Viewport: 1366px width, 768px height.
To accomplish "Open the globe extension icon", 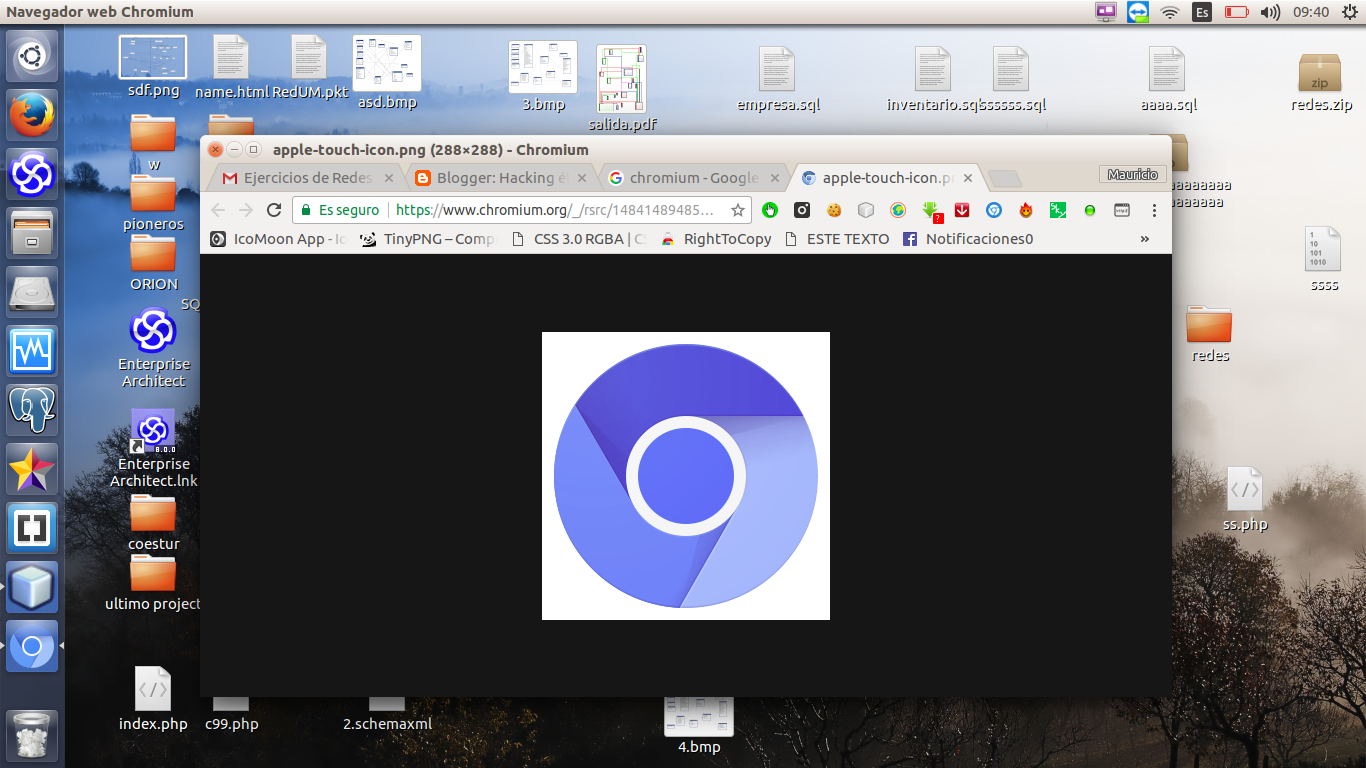I will pos(896,211).
